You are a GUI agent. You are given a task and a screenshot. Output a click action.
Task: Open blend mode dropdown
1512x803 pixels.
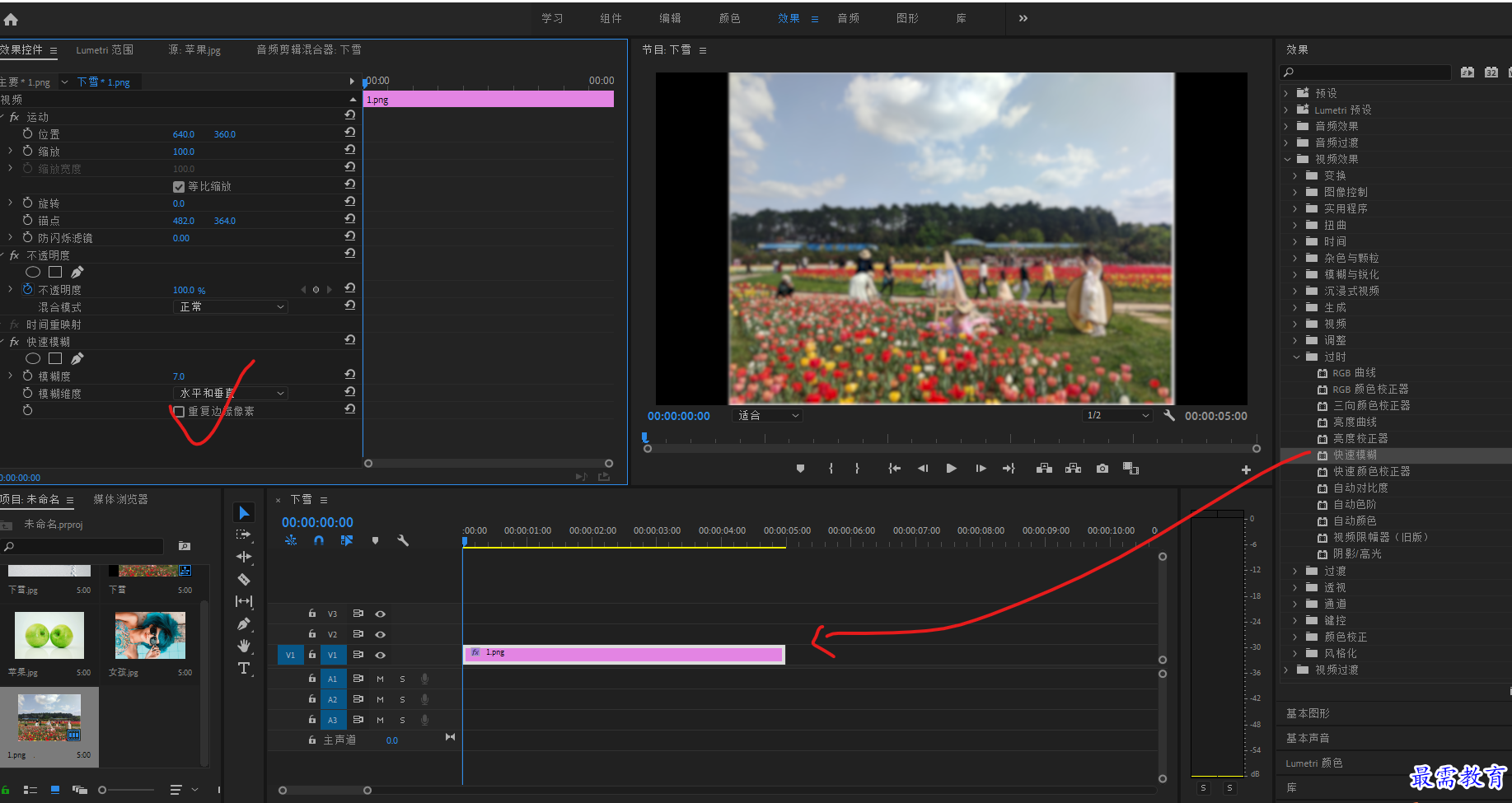point(231,306)
